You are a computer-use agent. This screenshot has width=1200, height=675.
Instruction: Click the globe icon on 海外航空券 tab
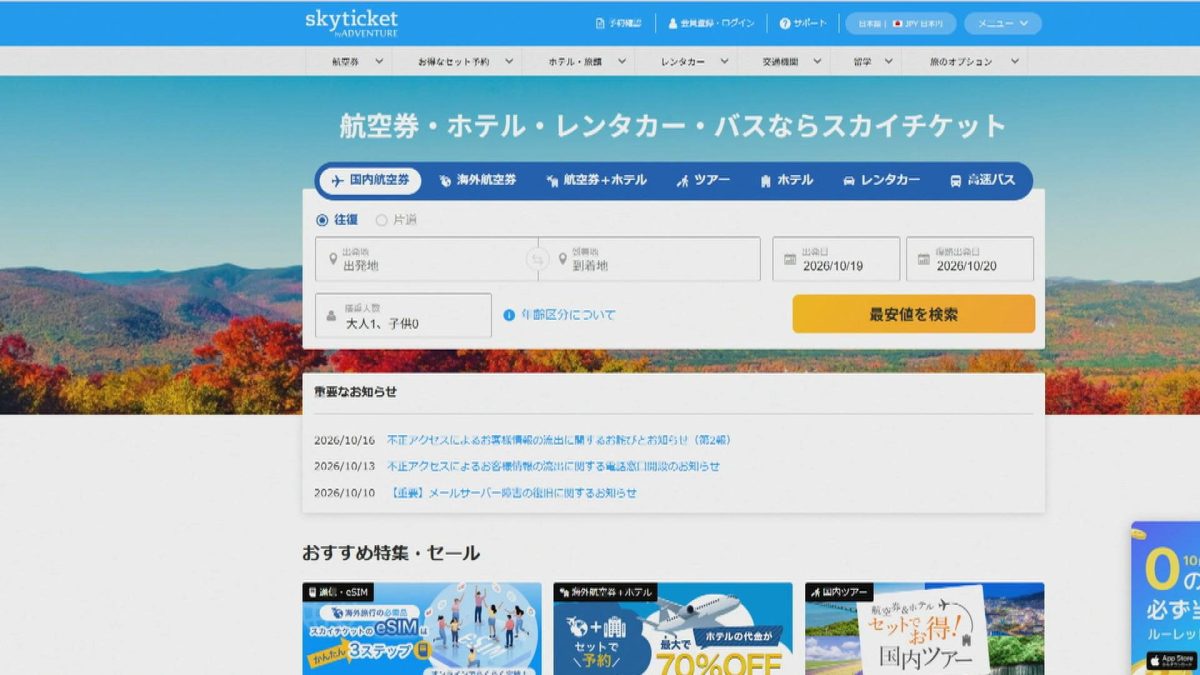(x=445, y=181)
